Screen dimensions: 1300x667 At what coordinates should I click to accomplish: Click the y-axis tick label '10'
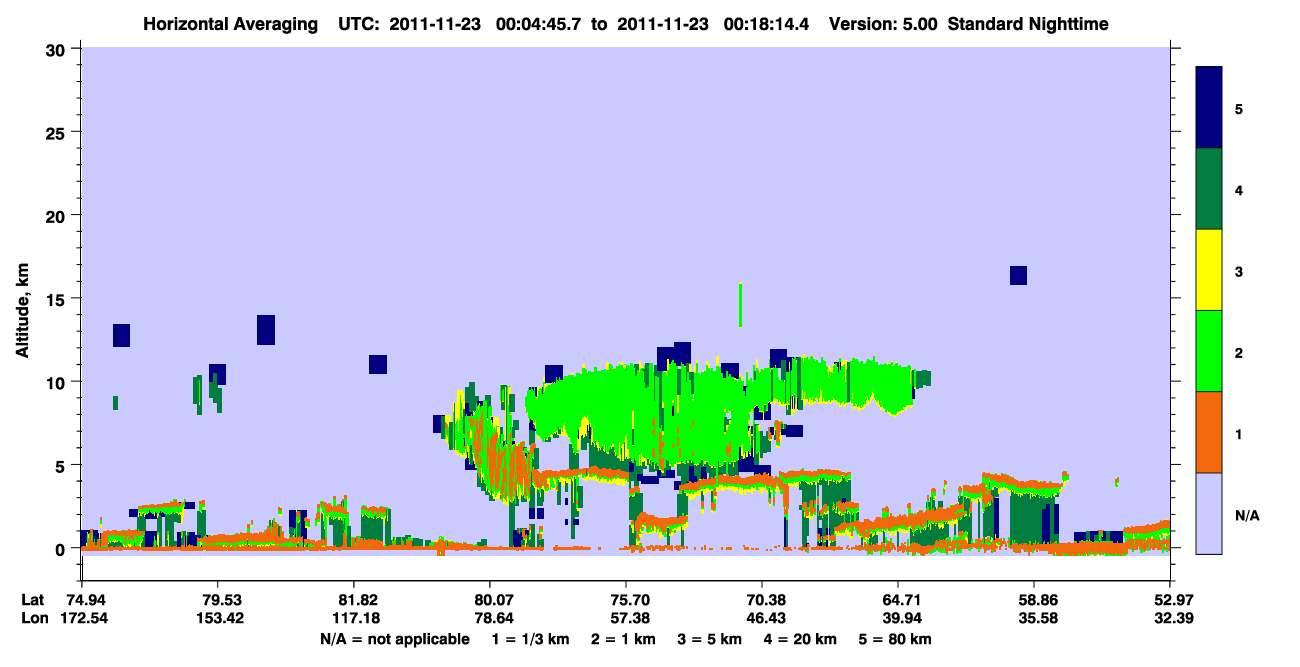(57, 382)
